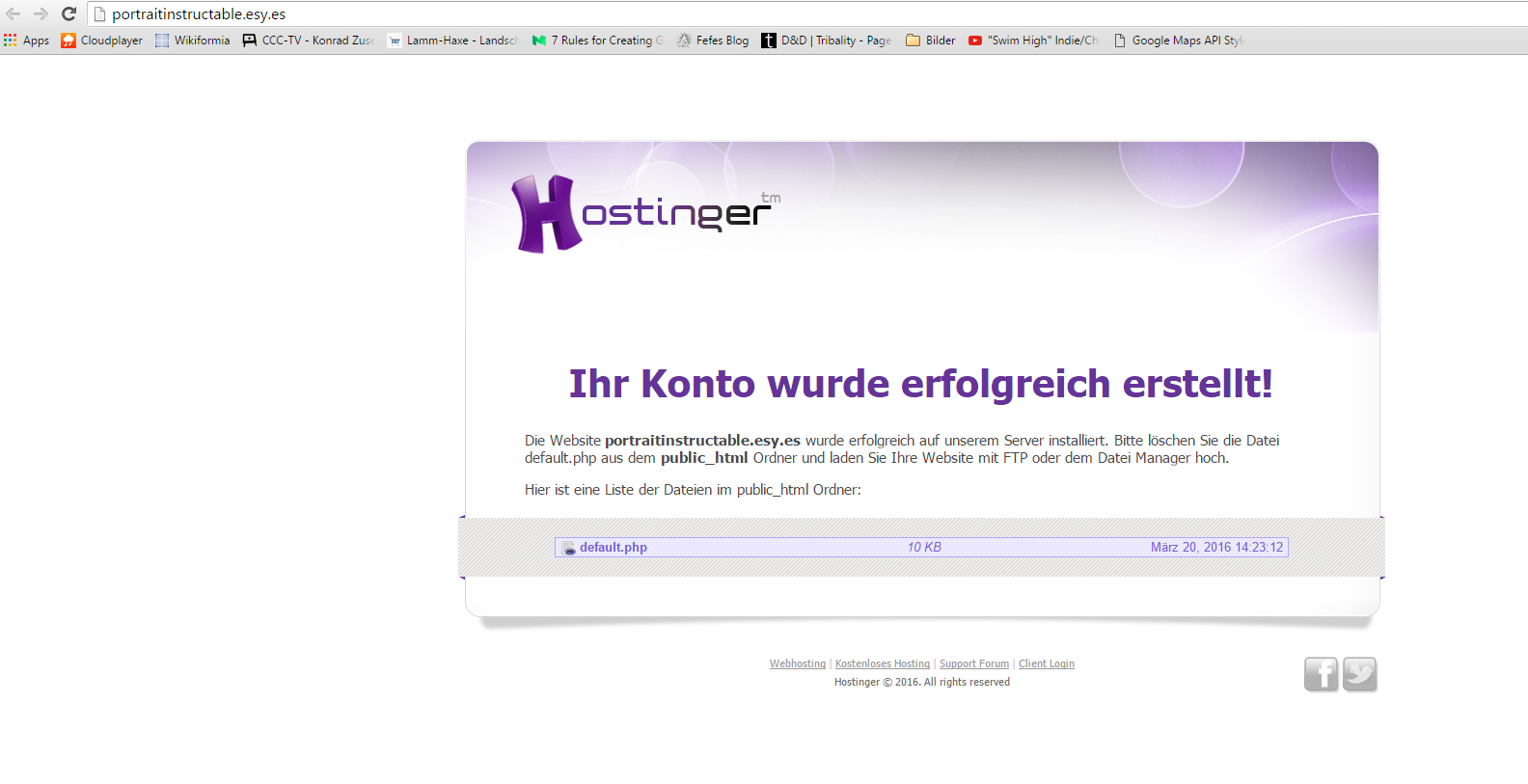
Task: Click the default.php file icon
Action: pyautogui.click(x=568, y=548)
